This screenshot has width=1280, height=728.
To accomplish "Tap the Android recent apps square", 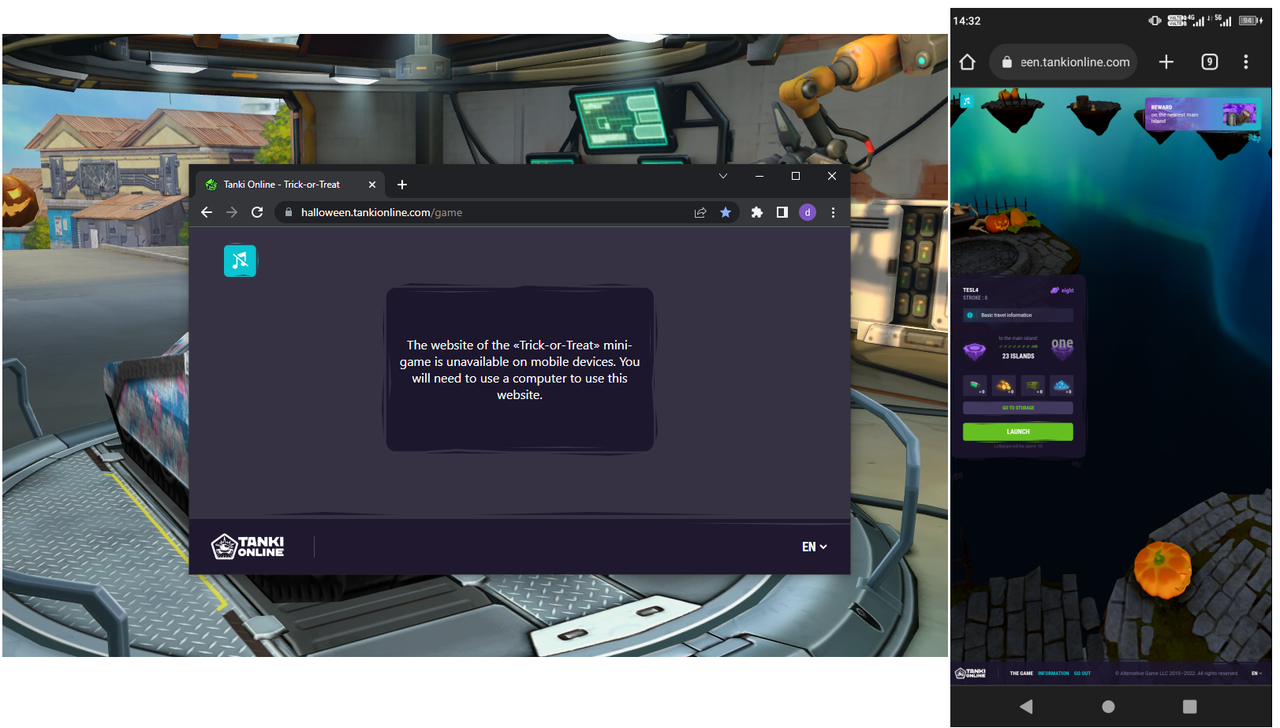I will click(1189, 706).
